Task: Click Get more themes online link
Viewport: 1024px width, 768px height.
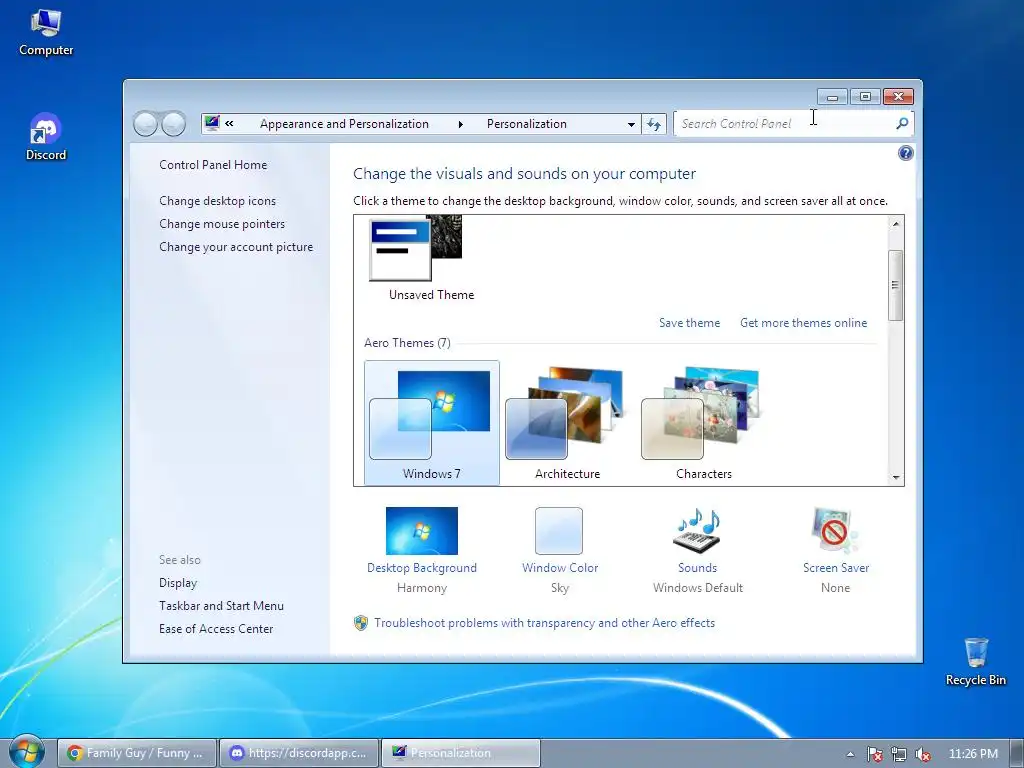Action: pos(803,323)
